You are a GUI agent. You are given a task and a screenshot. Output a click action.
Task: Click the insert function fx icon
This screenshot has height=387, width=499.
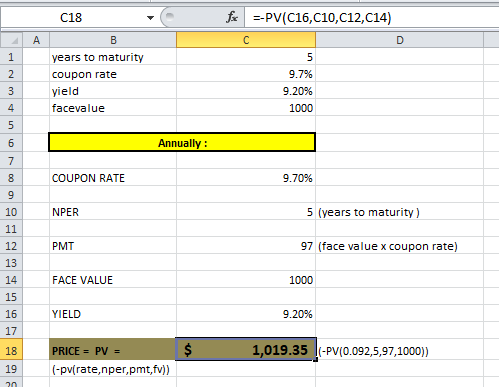[x=232, y=17]
